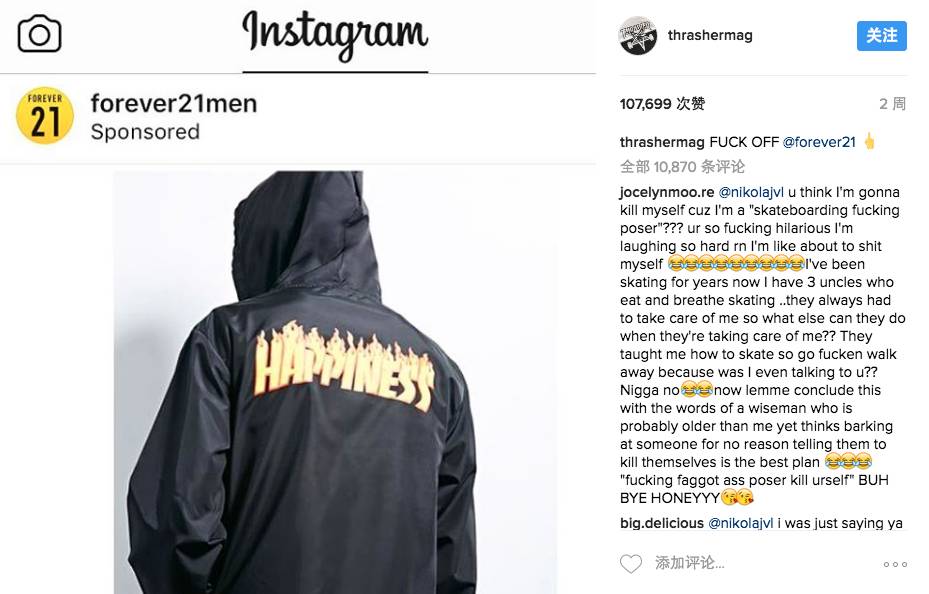Click the blue 关注 follow button
The height and width of the screenshot is (594, 929).
[882, 36]
